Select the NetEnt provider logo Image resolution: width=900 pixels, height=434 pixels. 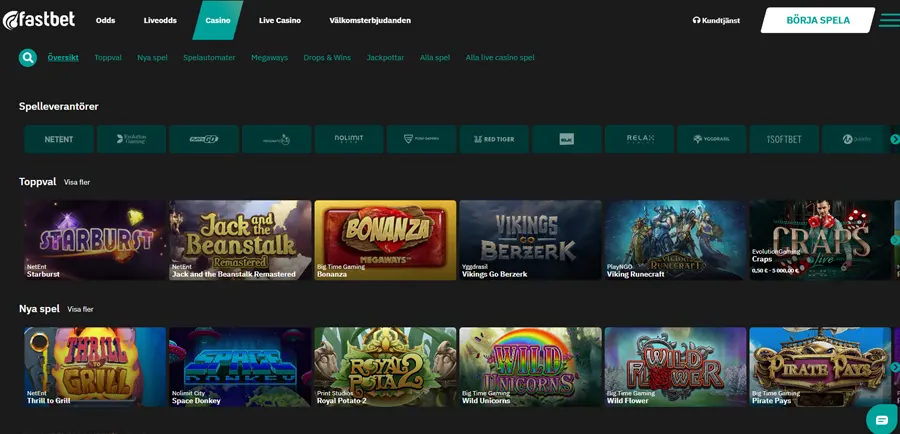pyautogui.click(x=59, y=139)
